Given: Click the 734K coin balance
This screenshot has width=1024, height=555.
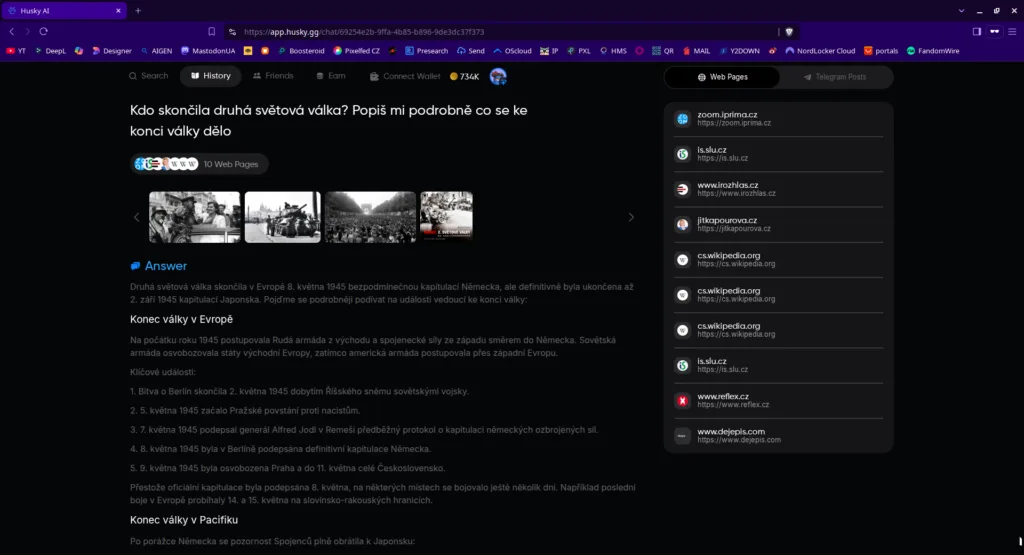Looking at the screenshot, I should tap(464, 76).
